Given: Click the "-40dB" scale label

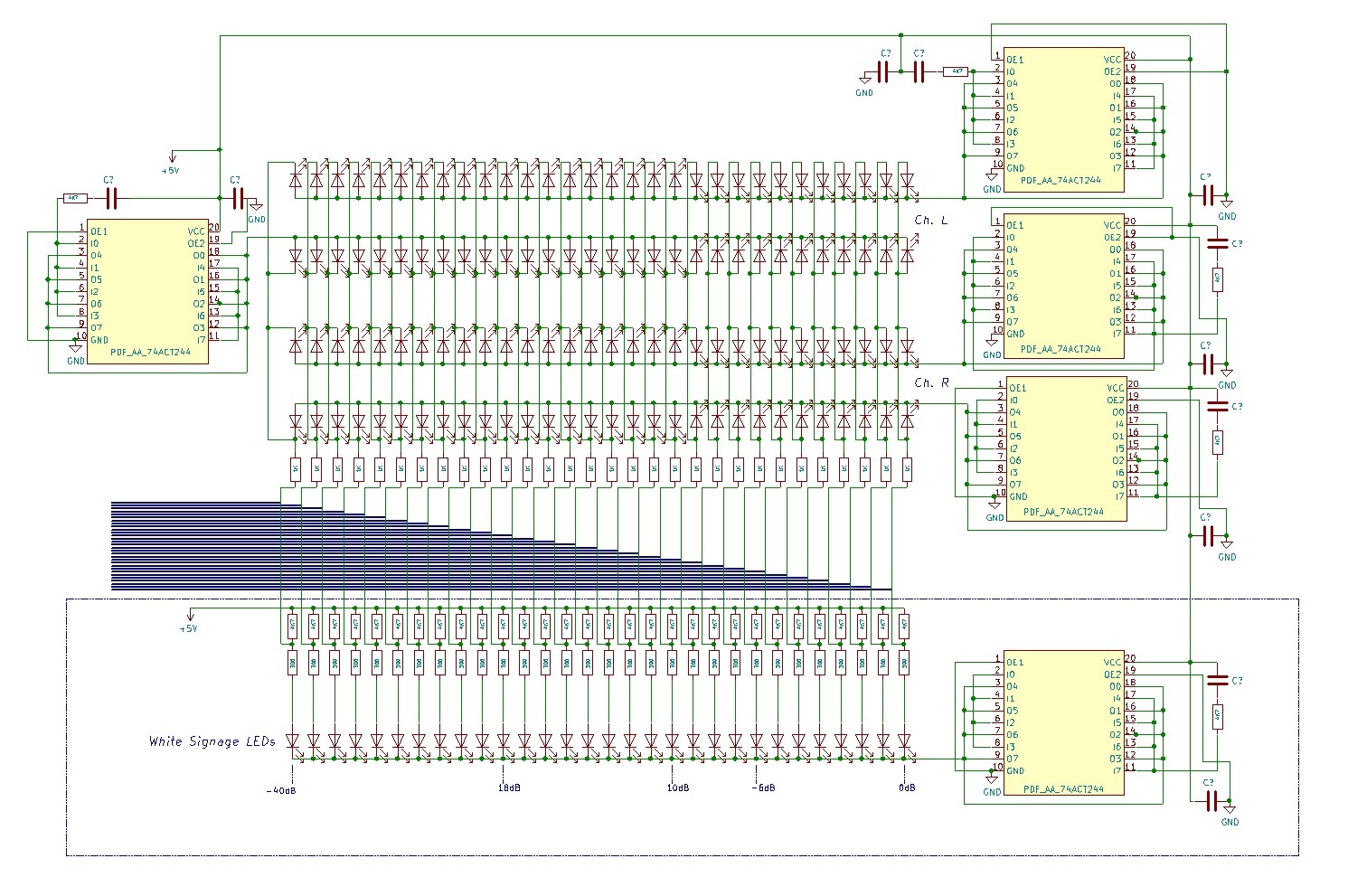Looking at the screenshot, I should pos(281,790).
